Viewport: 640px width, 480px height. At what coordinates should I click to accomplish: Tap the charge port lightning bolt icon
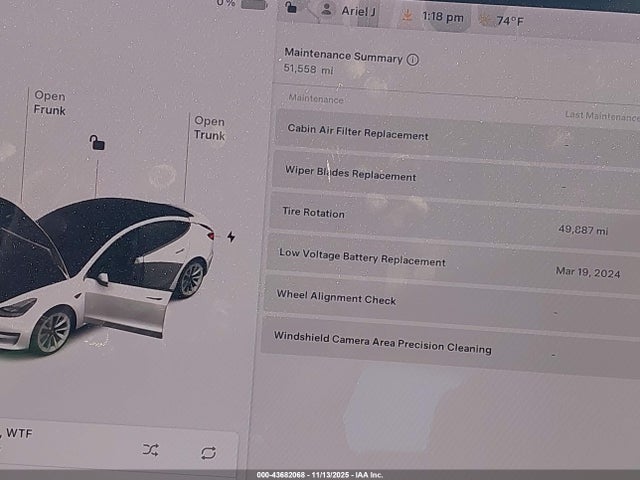point(231,237)
